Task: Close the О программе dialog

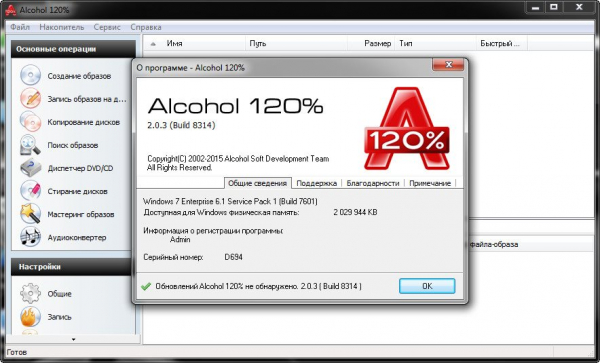Action: tap(448, 65)
